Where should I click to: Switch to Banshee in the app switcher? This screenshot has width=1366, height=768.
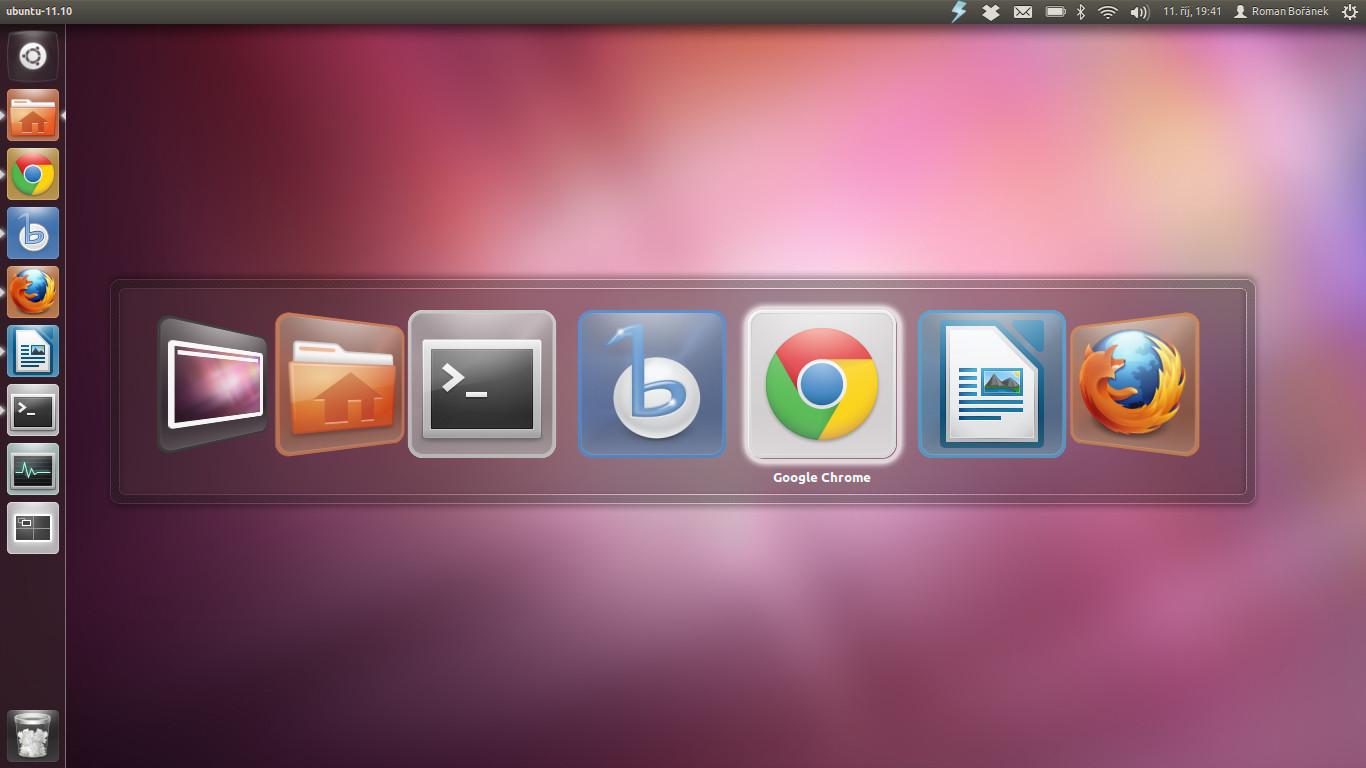point(652,384)
